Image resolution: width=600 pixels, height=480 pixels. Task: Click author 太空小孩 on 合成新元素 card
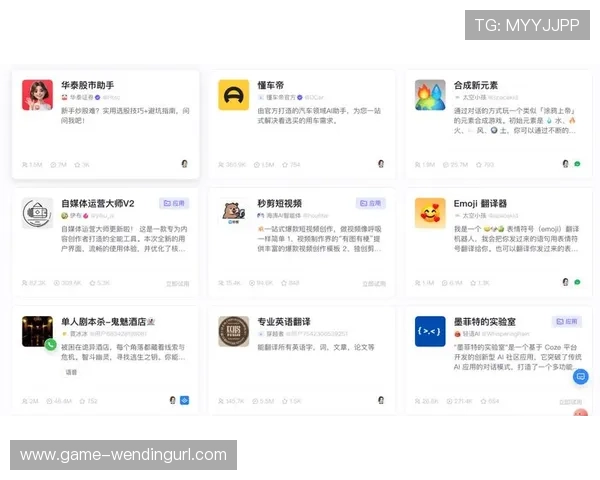474,98
